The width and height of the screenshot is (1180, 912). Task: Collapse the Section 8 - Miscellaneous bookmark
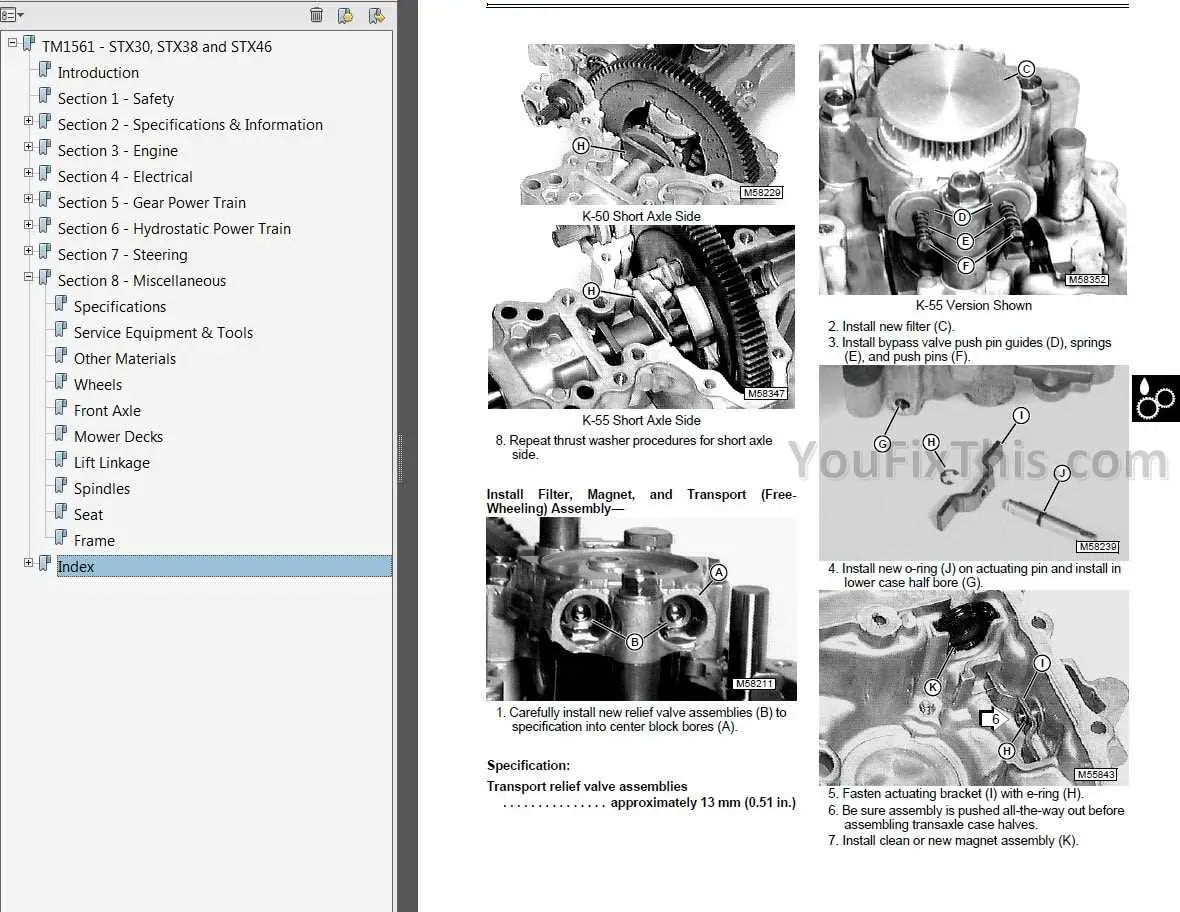click(28, 276)
